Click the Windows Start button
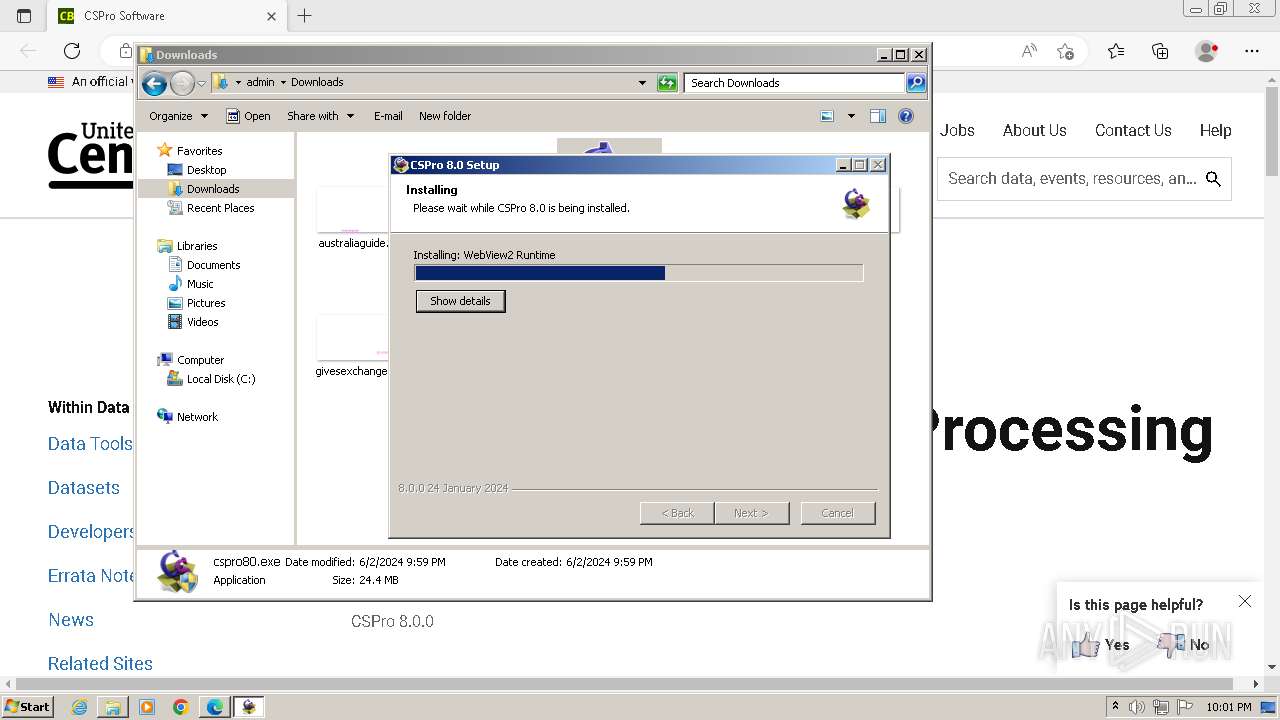This screenshot has width=1280, height=720. point(27,706)
